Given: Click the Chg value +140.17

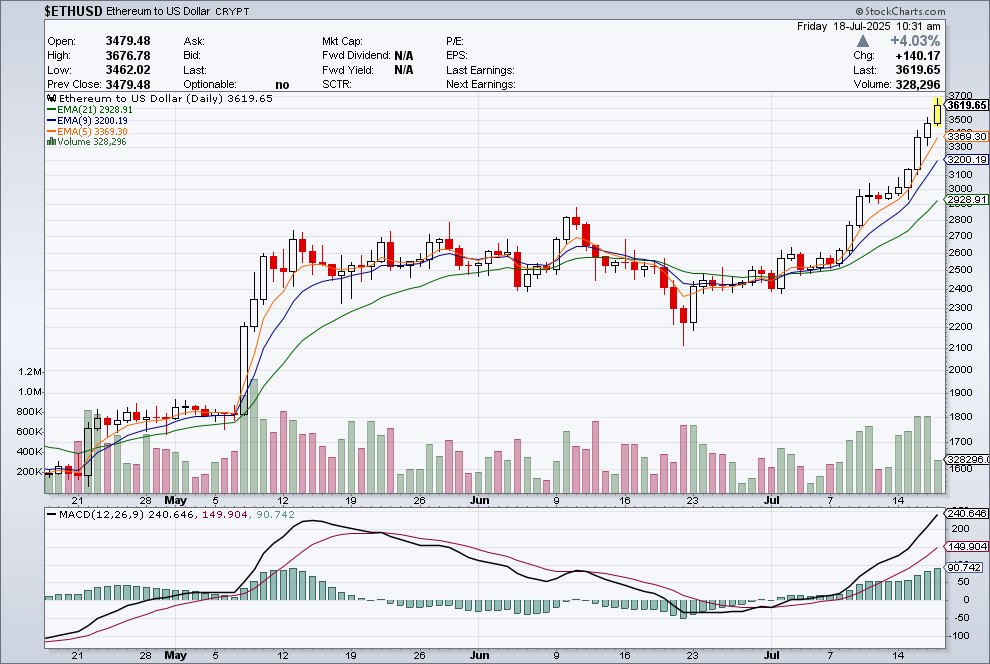Looking at the screenshot, I should click(917, 56).
